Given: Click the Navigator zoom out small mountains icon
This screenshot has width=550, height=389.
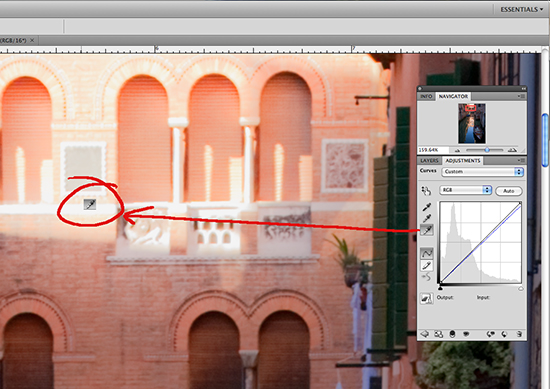Looking at the screenshot, I should 458,150.
